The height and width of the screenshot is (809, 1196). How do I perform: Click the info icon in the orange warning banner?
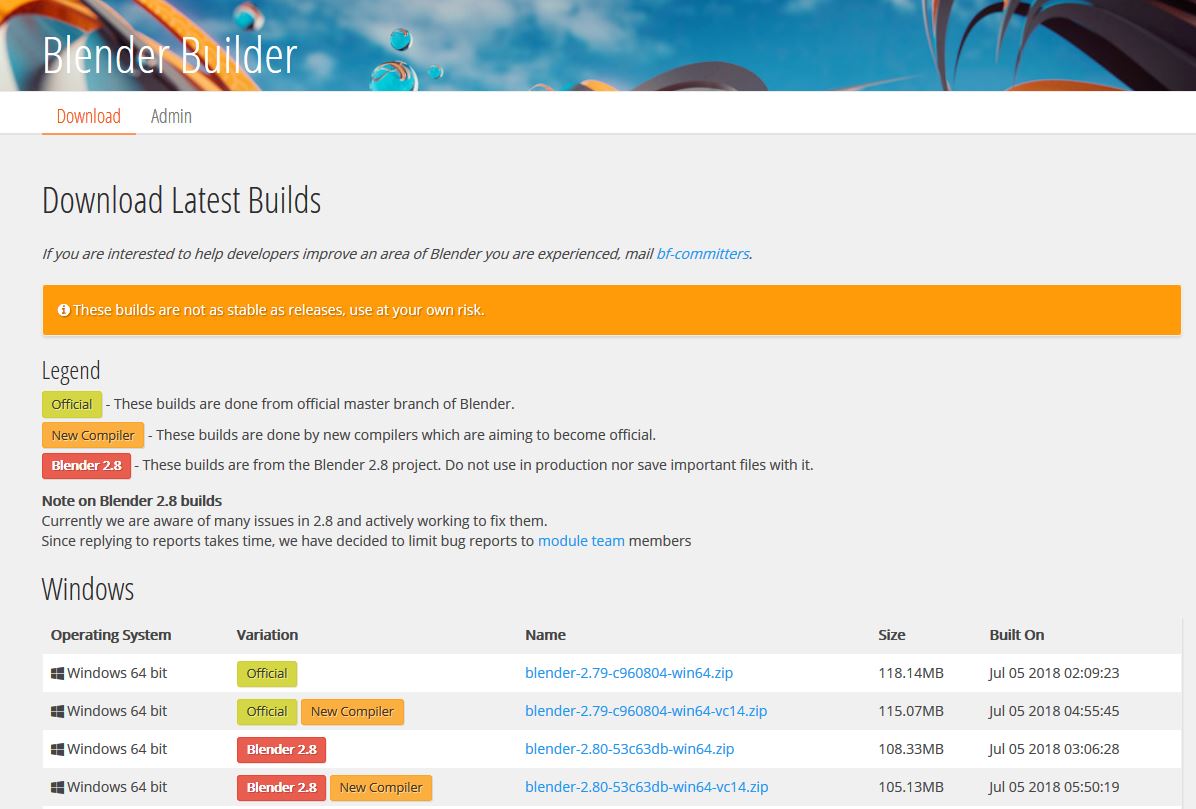[x=64, y=310]
